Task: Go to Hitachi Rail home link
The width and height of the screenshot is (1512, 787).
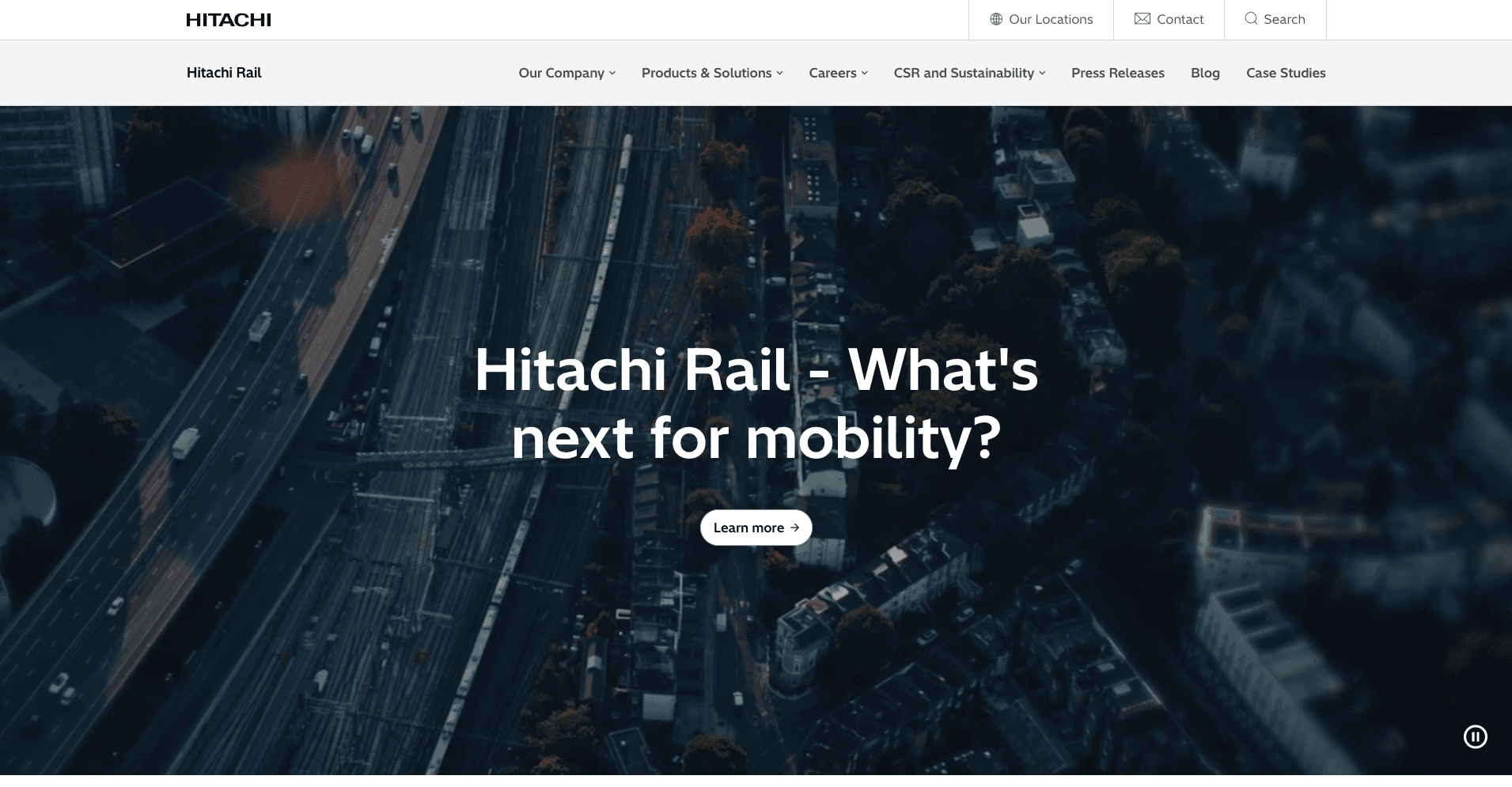Action: 224,73
